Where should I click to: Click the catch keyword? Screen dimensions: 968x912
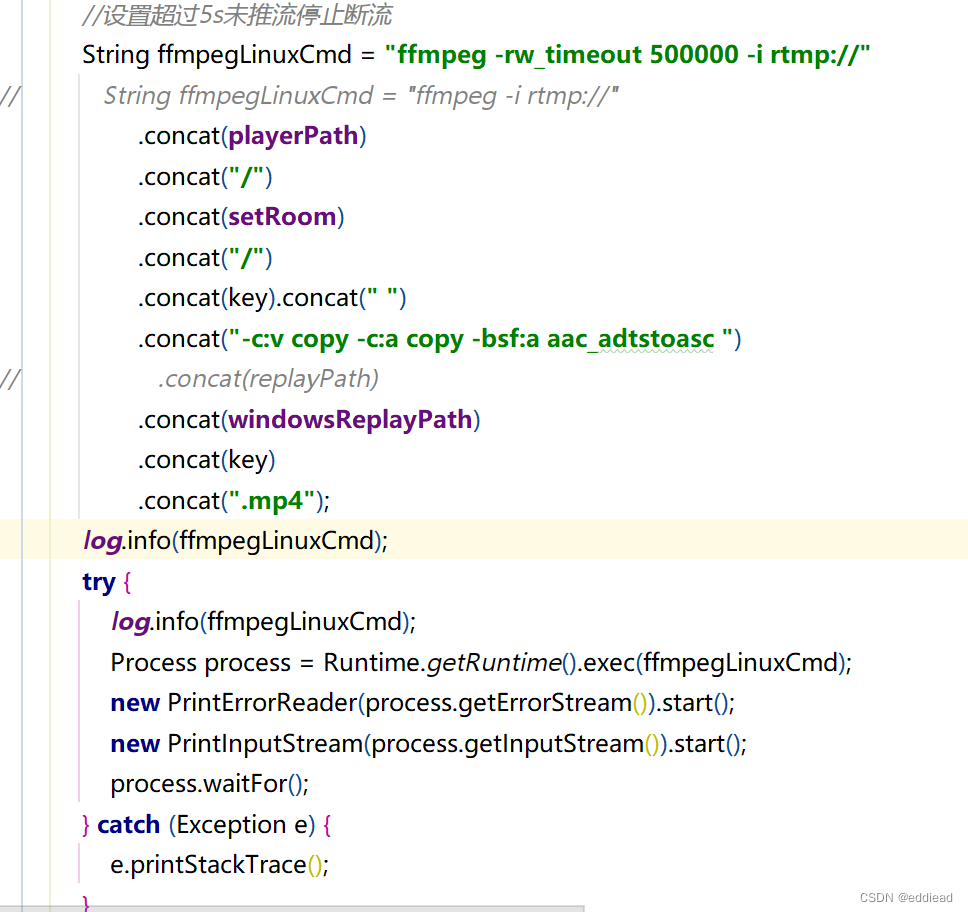(128, 825)
